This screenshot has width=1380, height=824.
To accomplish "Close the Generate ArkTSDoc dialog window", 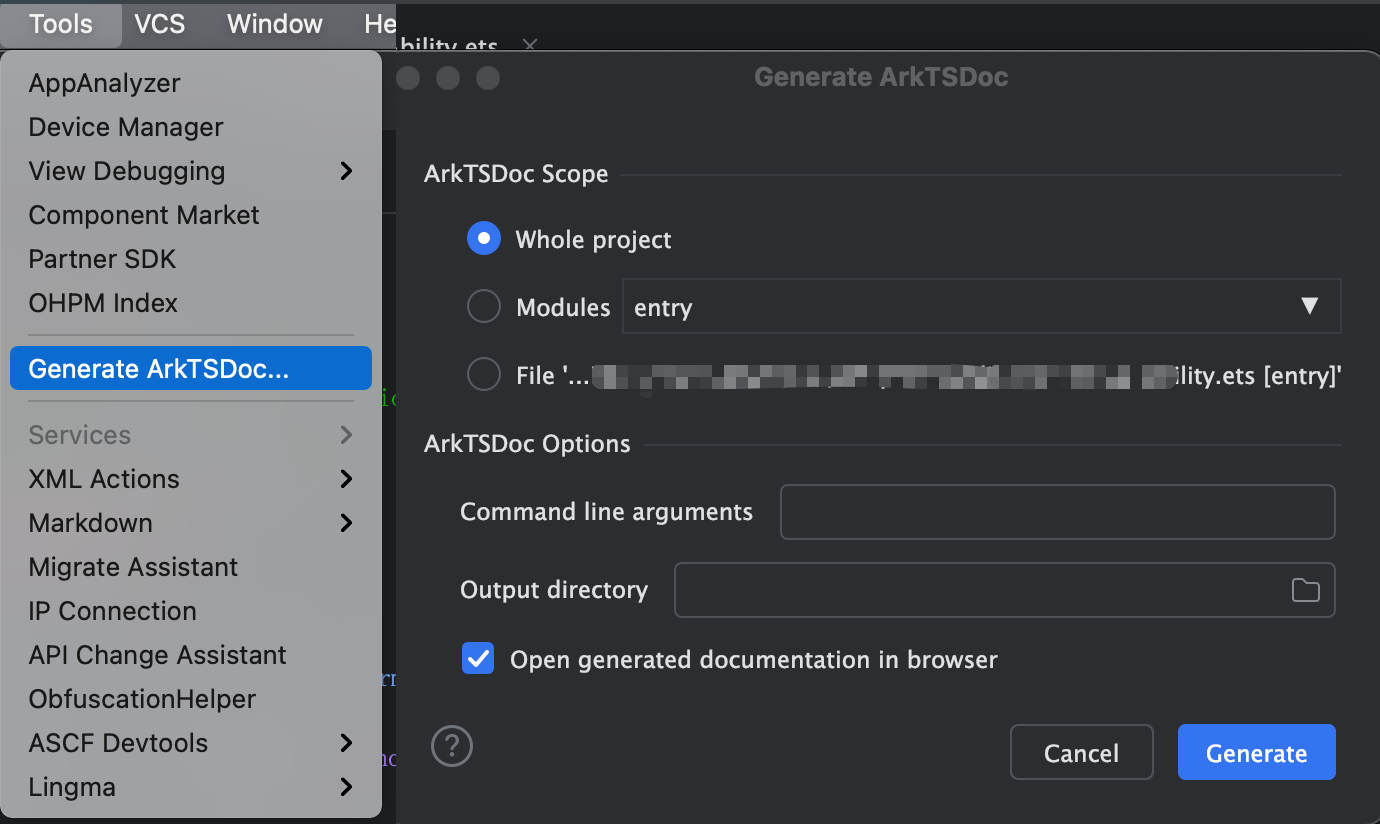I will (x=408, y=78).
